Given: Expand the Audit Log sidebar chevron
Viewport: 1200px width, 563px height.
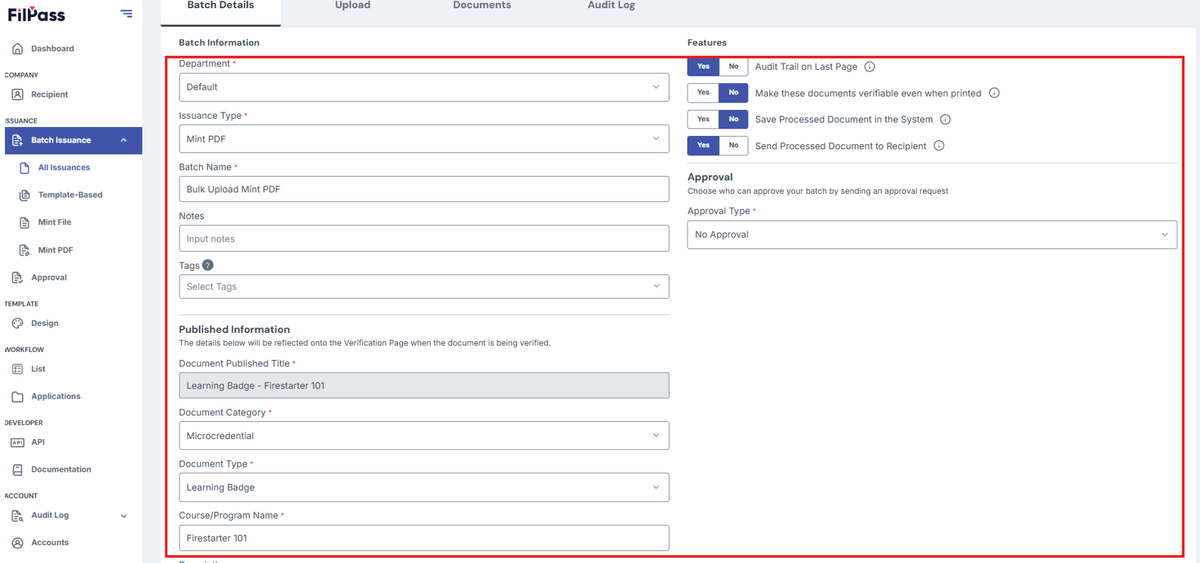Looking at the screenshot, I should [124, 516].
